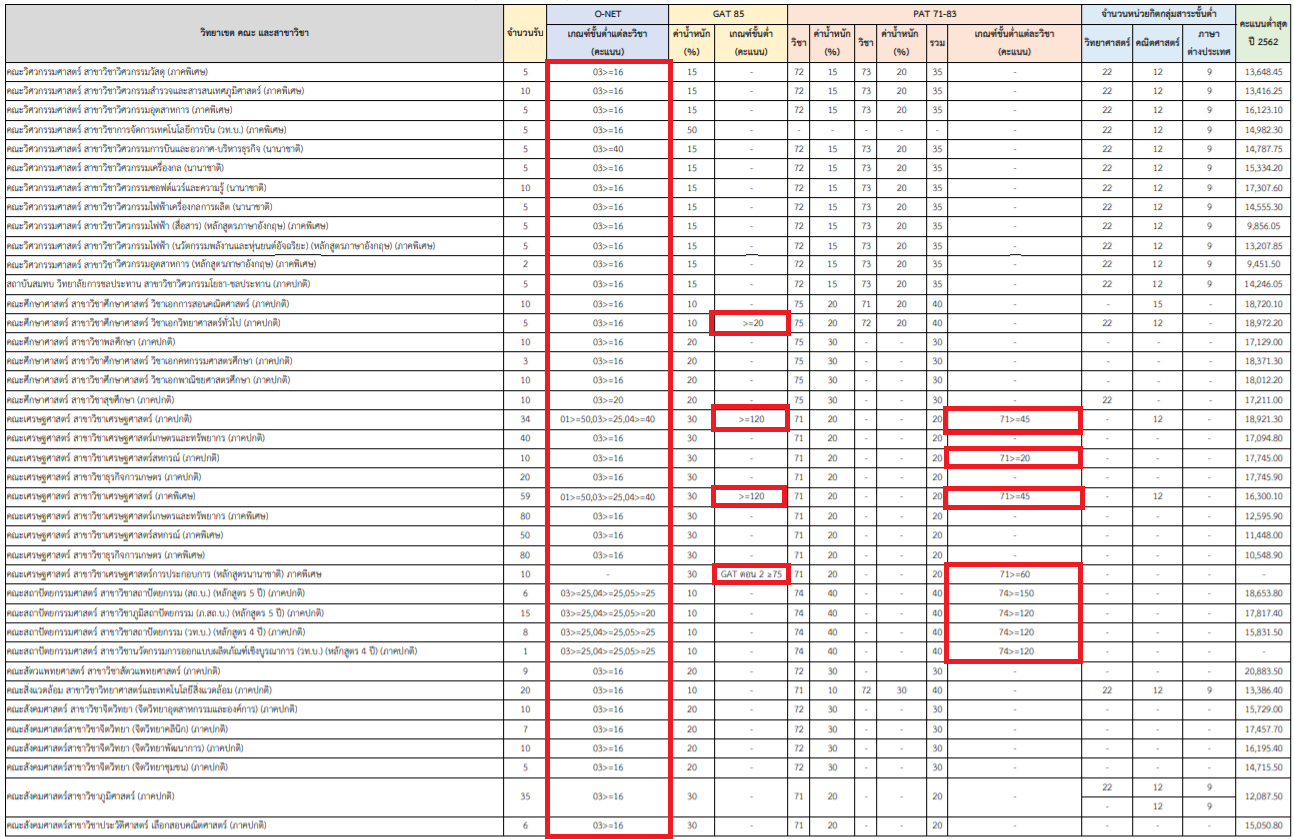1294x839 pixels.
Task: Click row 'ภูมิสถาปัตยกรรม (ภ.สถ.บ.) (หลักสูตร 5 ปี)'
Action: 646,612
